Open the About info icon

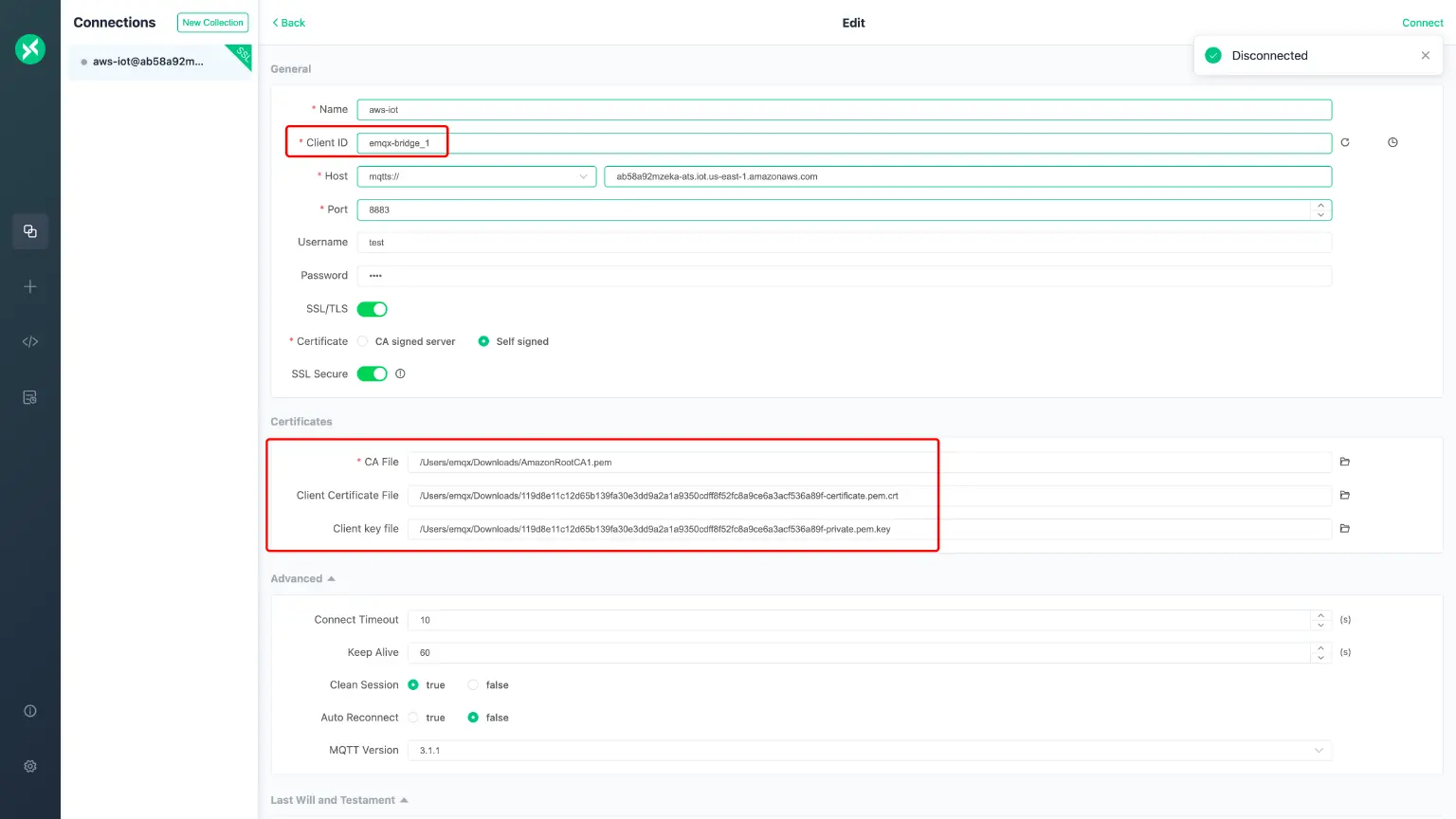pos(29,710)
